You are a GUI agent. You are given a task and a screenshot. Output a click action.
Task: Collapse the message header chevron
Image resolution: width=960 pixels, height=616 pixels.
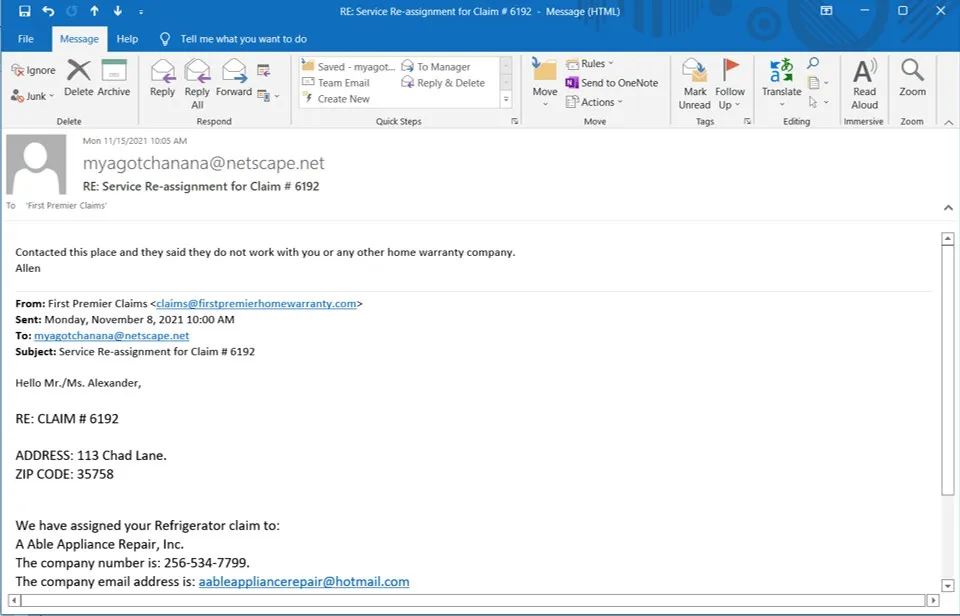[948, 208]
